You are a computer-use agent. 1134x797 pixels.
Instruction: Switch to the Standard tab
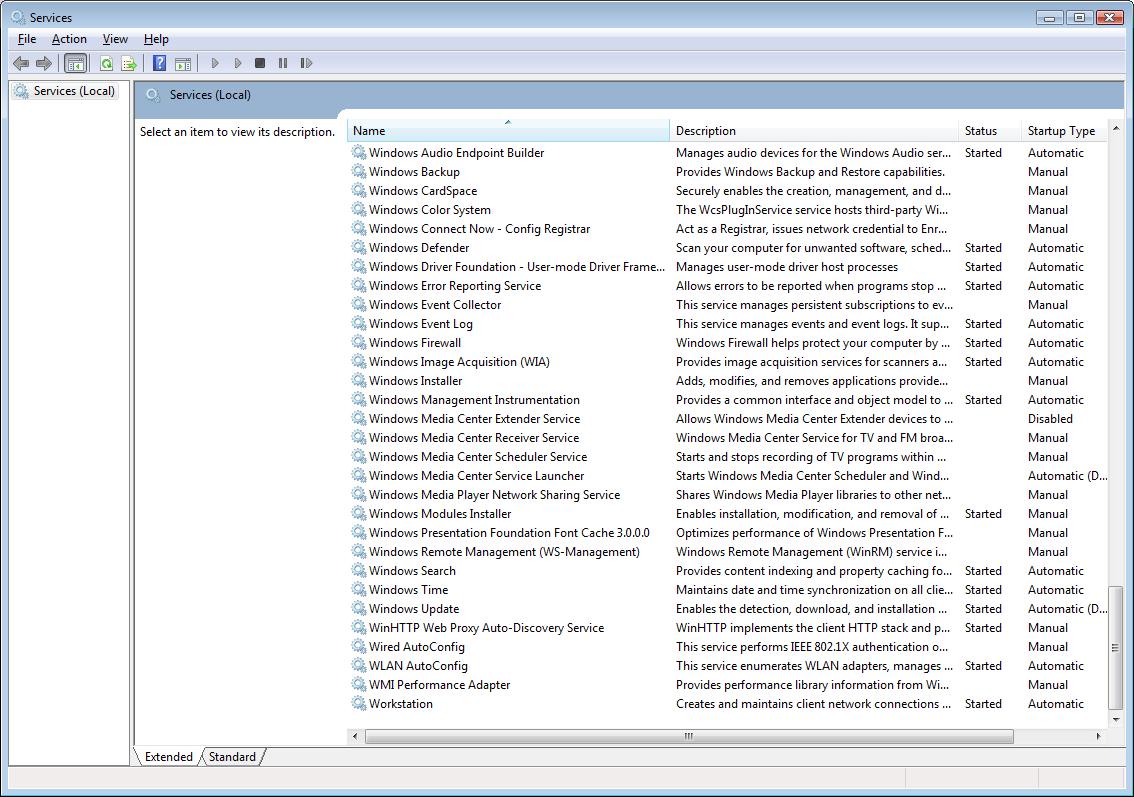232,756
